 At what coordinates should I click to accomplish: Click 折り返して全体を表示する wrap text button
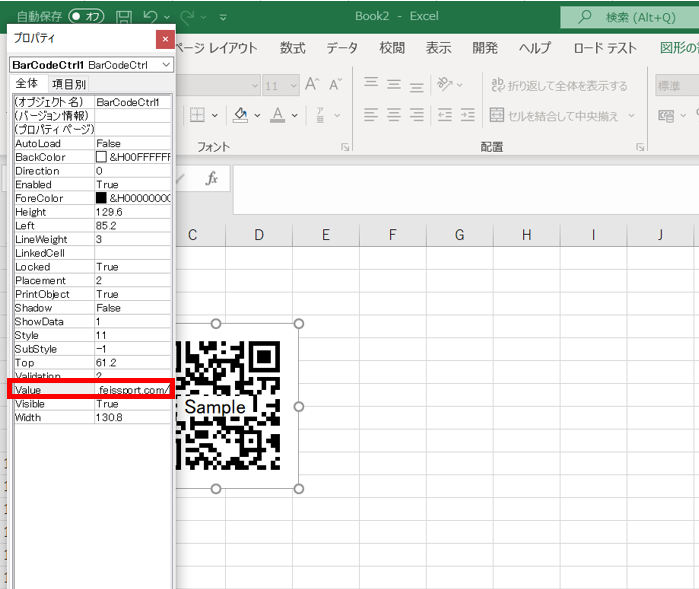559,85
